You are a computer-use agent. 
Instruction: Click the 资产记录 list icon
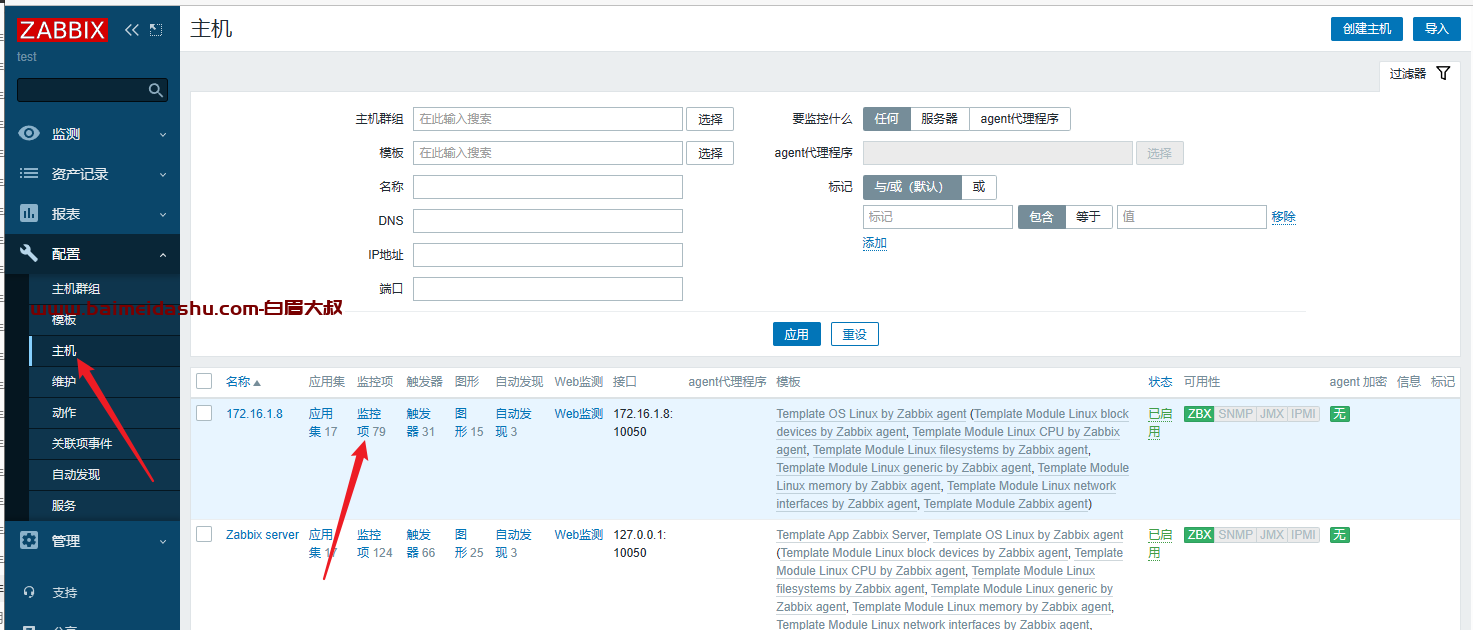pos(29,174)
